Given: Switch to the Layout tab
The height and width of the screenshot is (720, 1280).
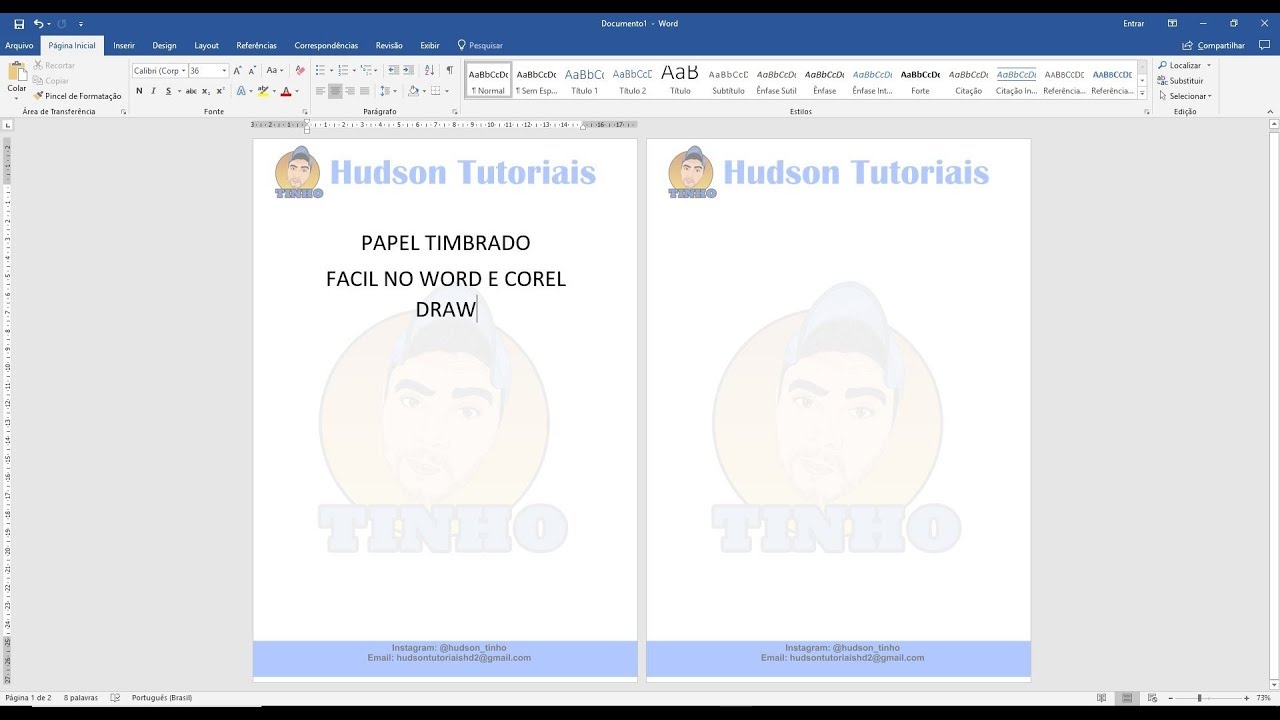Looking at the screenshot, I should pos(206,45).
